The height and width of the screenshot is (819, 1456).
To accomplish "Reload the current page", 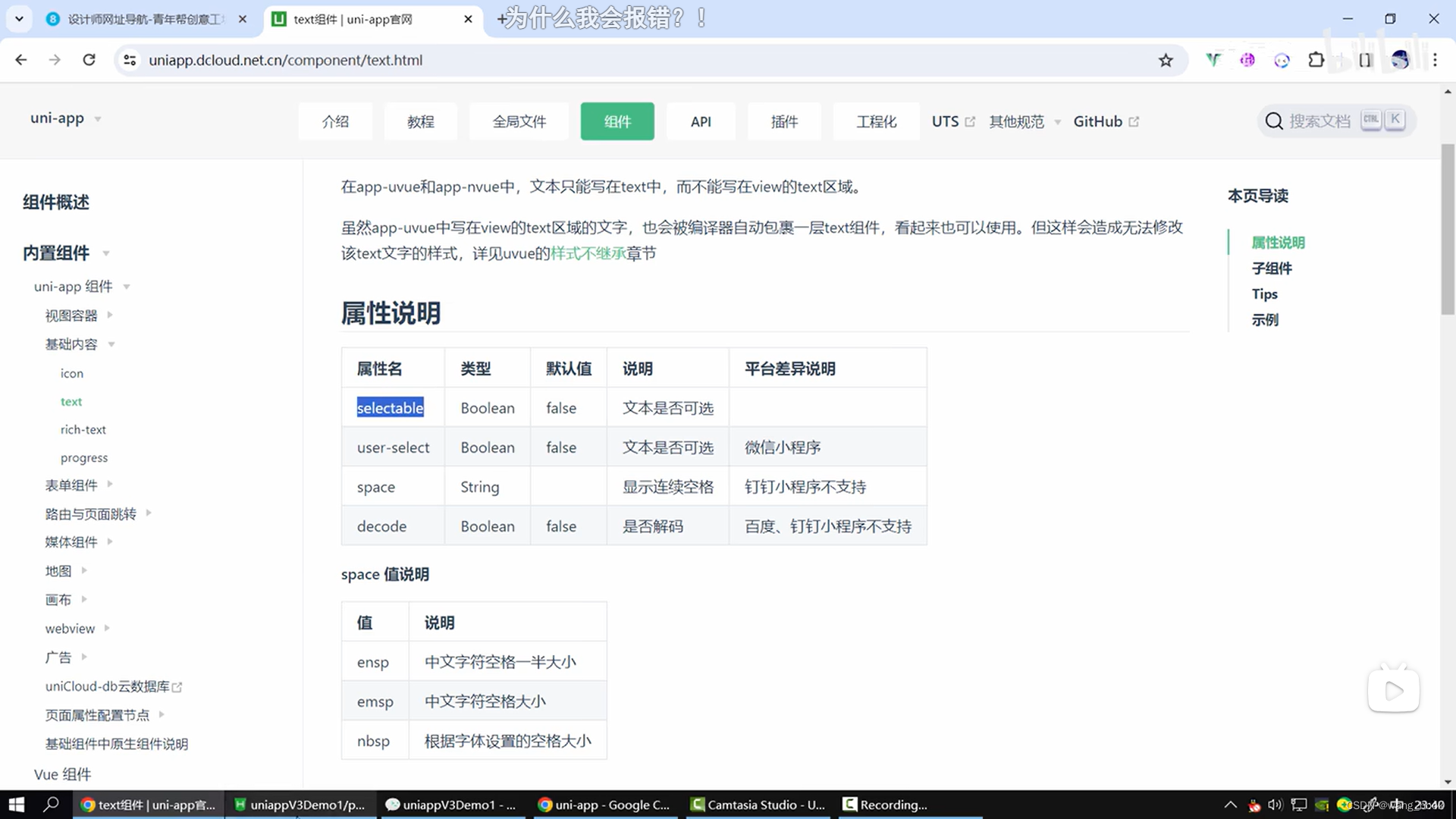I will [89, 60].
